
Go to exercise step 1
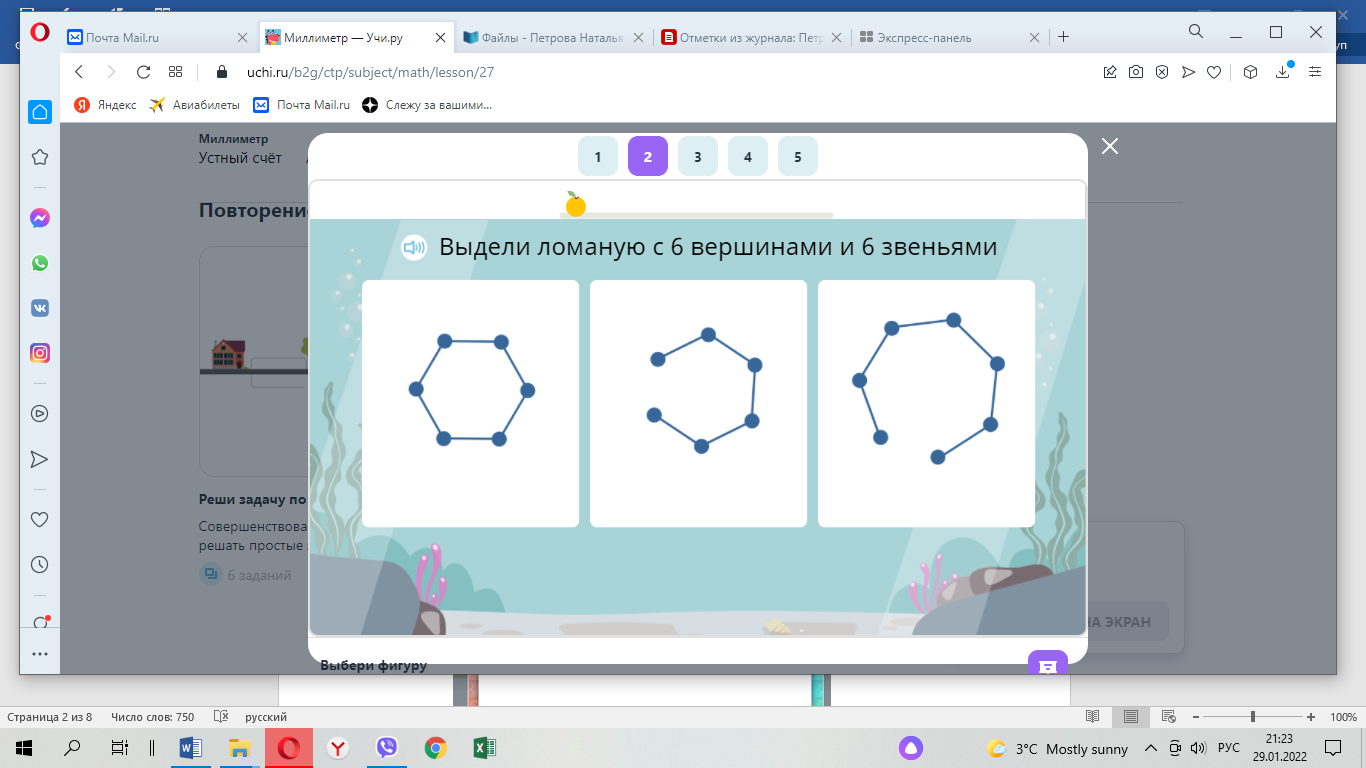[x=598, y=156]
